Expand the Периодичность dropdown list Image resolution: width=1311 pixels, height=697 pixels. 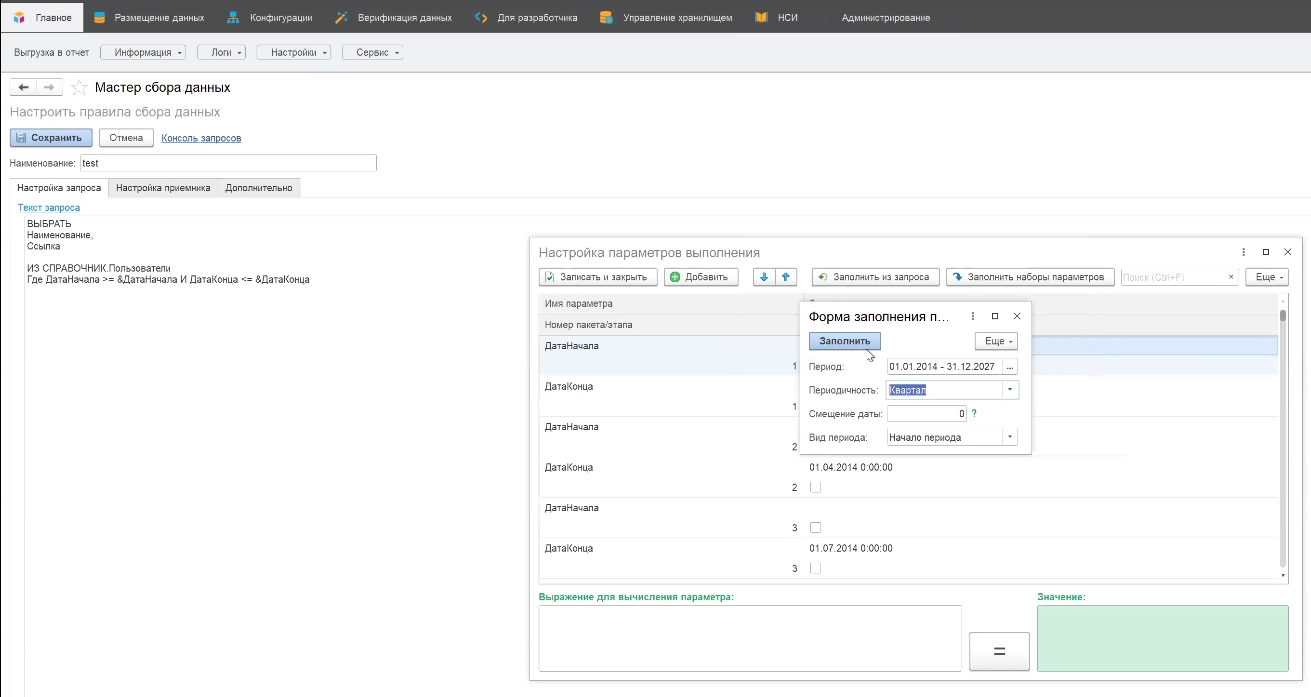pos(1009,390)
